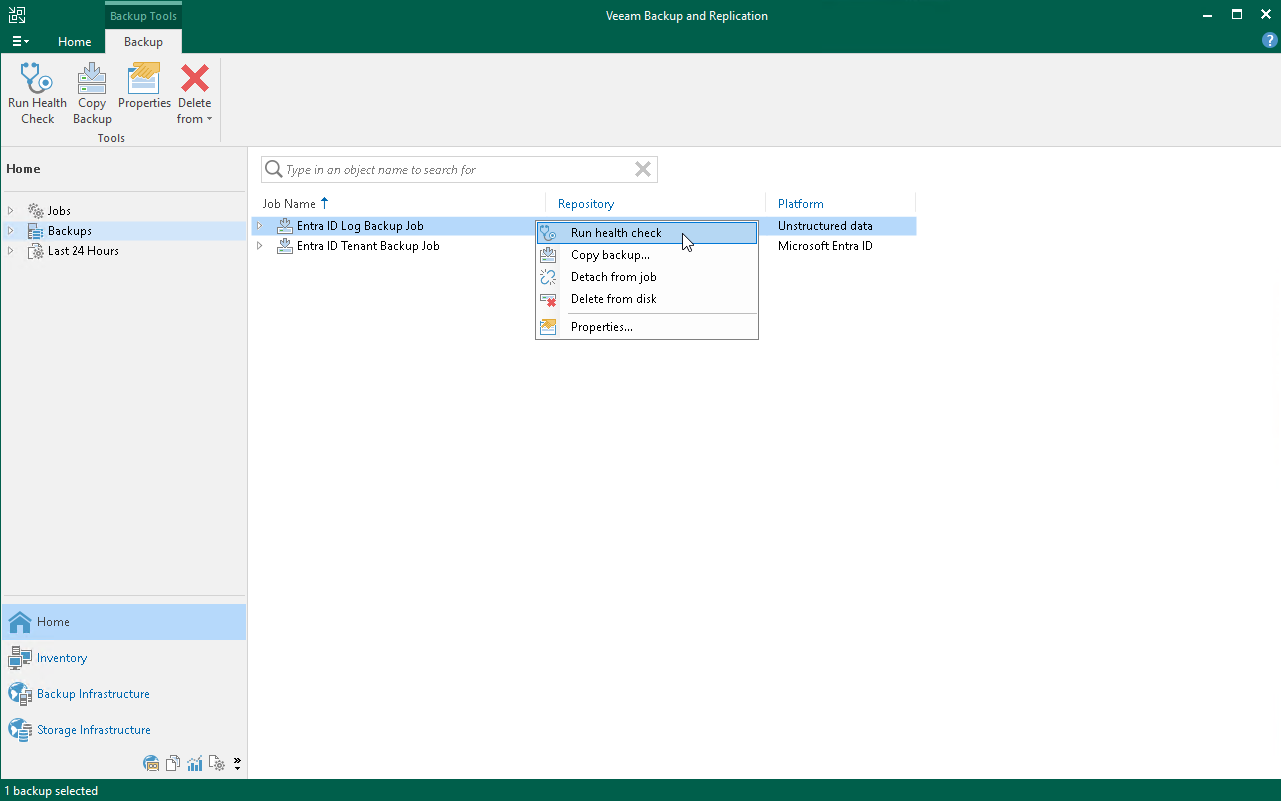Expand the Jobs tree node
This screenshot has width=1281, height=801.
click(x=11, y=211)
